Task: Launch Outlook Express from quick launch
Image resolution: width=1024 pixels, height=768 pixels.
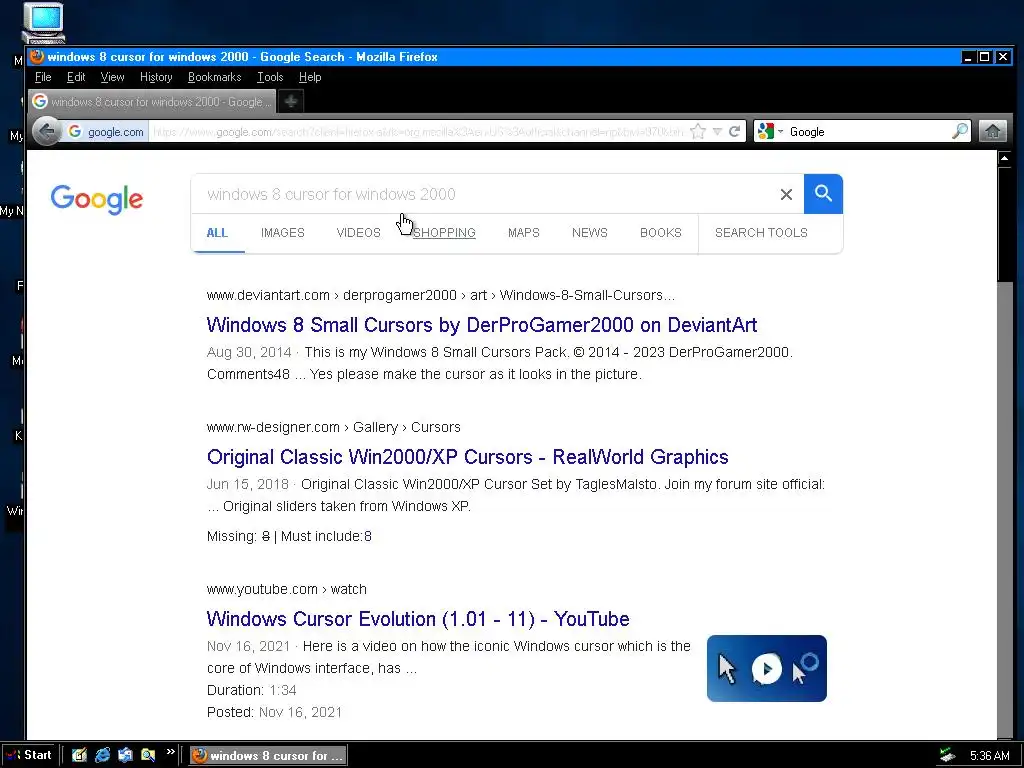Action: 125,755
